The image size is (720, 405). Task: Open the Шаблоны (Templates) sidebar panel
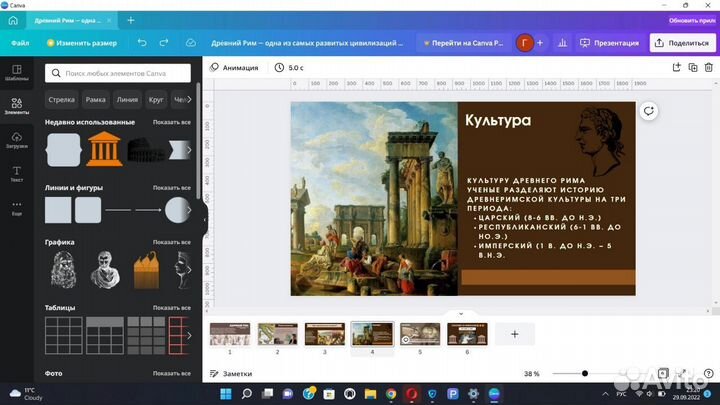(16, 70)
